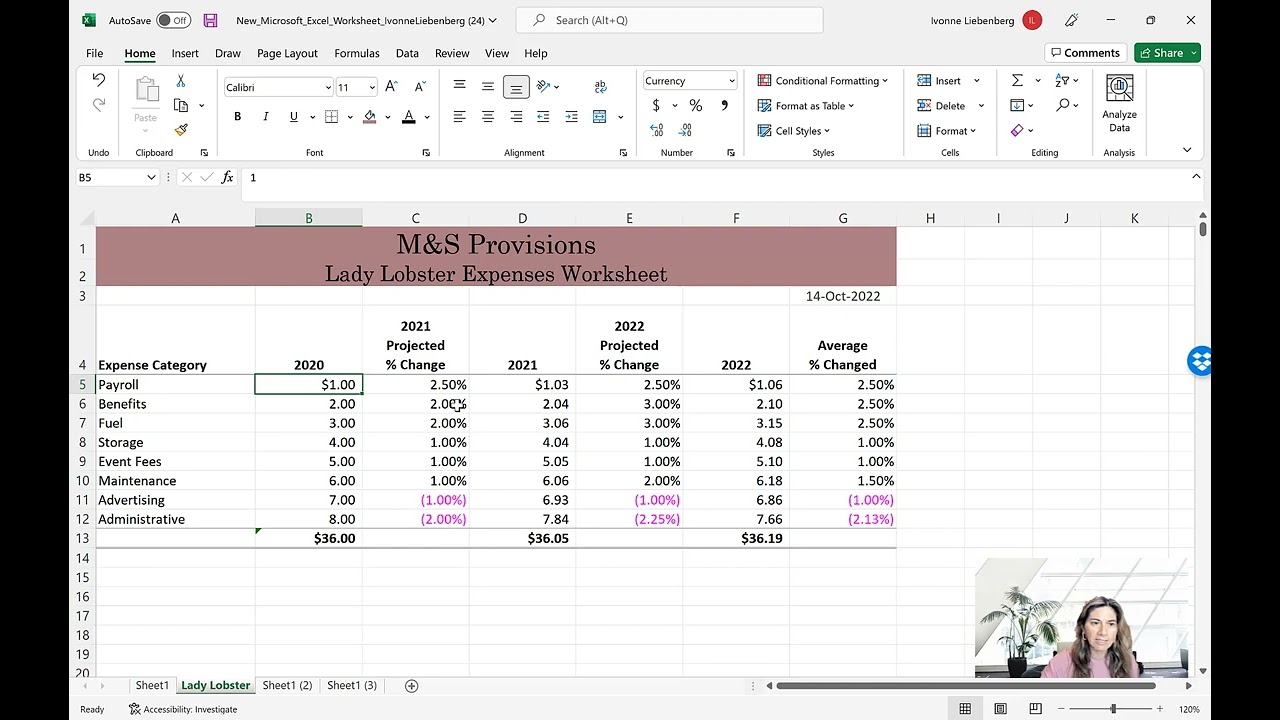Image resolution: width=1280 pixels, height=720 pixels.
Task: Switch to the Insert tab
Action: click(185, 53)
